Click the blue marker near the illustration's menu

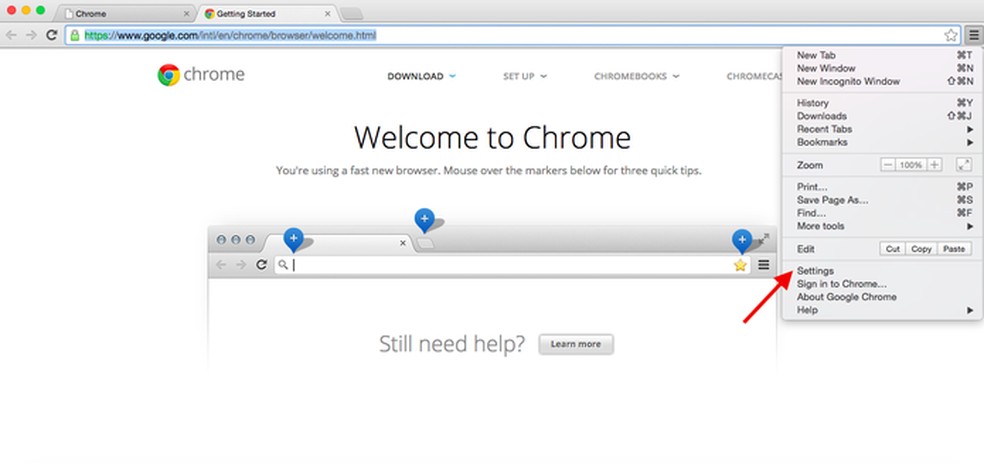pyautogui.click(x=742, y=241)
